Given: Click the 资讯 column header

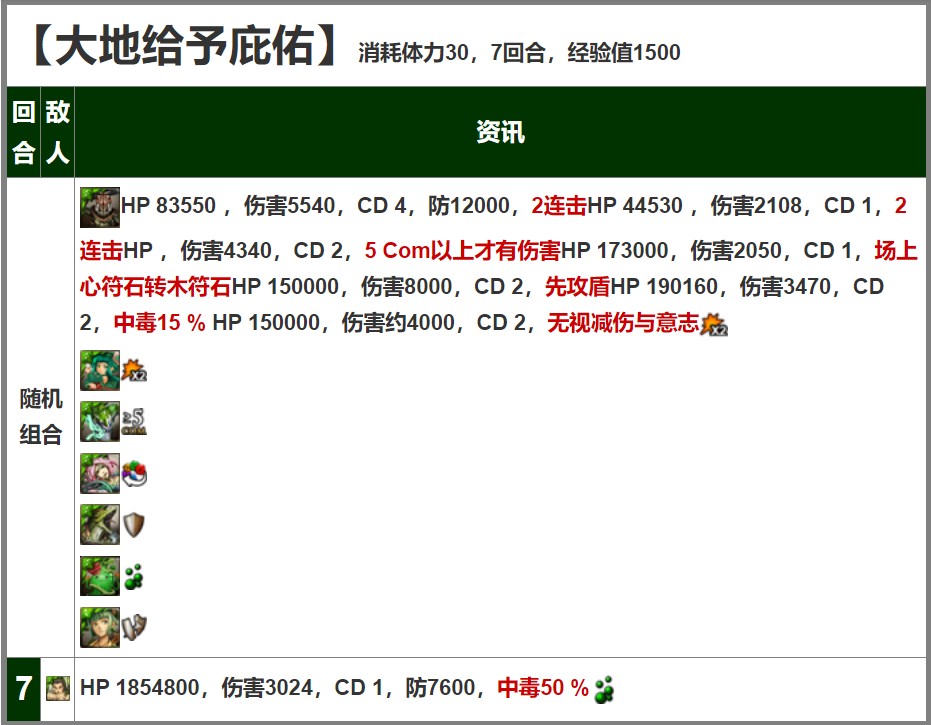Looking at the screenshot, I should [500, 132].
